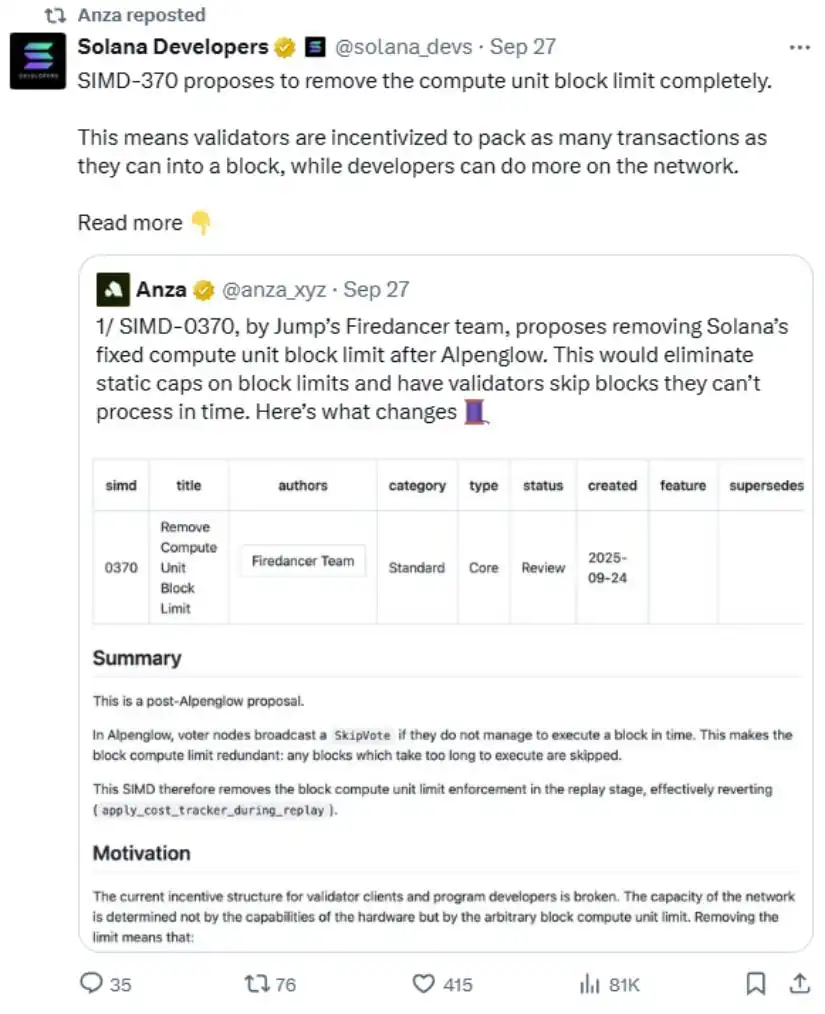The width and height of the screenshot is (825, 1014).
Task: Like the post with the heart icon
Action: coord(423,984)
